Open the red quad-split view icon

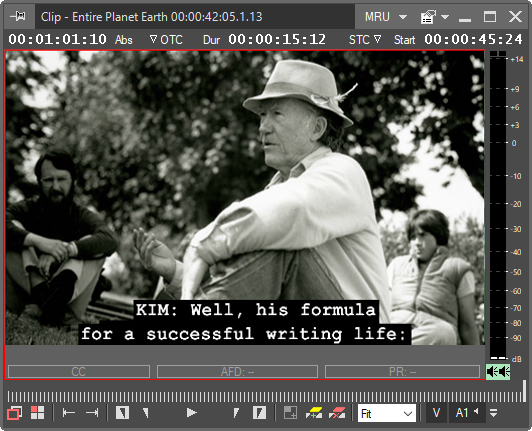pyautogui.click(x=37, y=413)
